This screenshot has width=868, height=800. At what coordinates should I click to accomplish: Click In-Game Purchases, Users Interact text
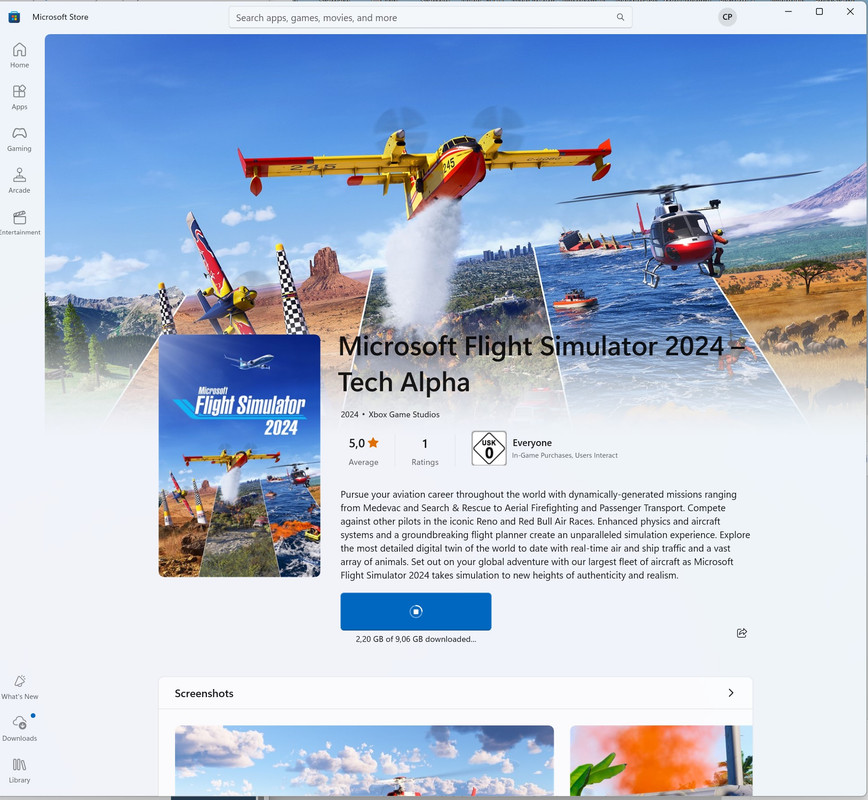tap(565, 456)
